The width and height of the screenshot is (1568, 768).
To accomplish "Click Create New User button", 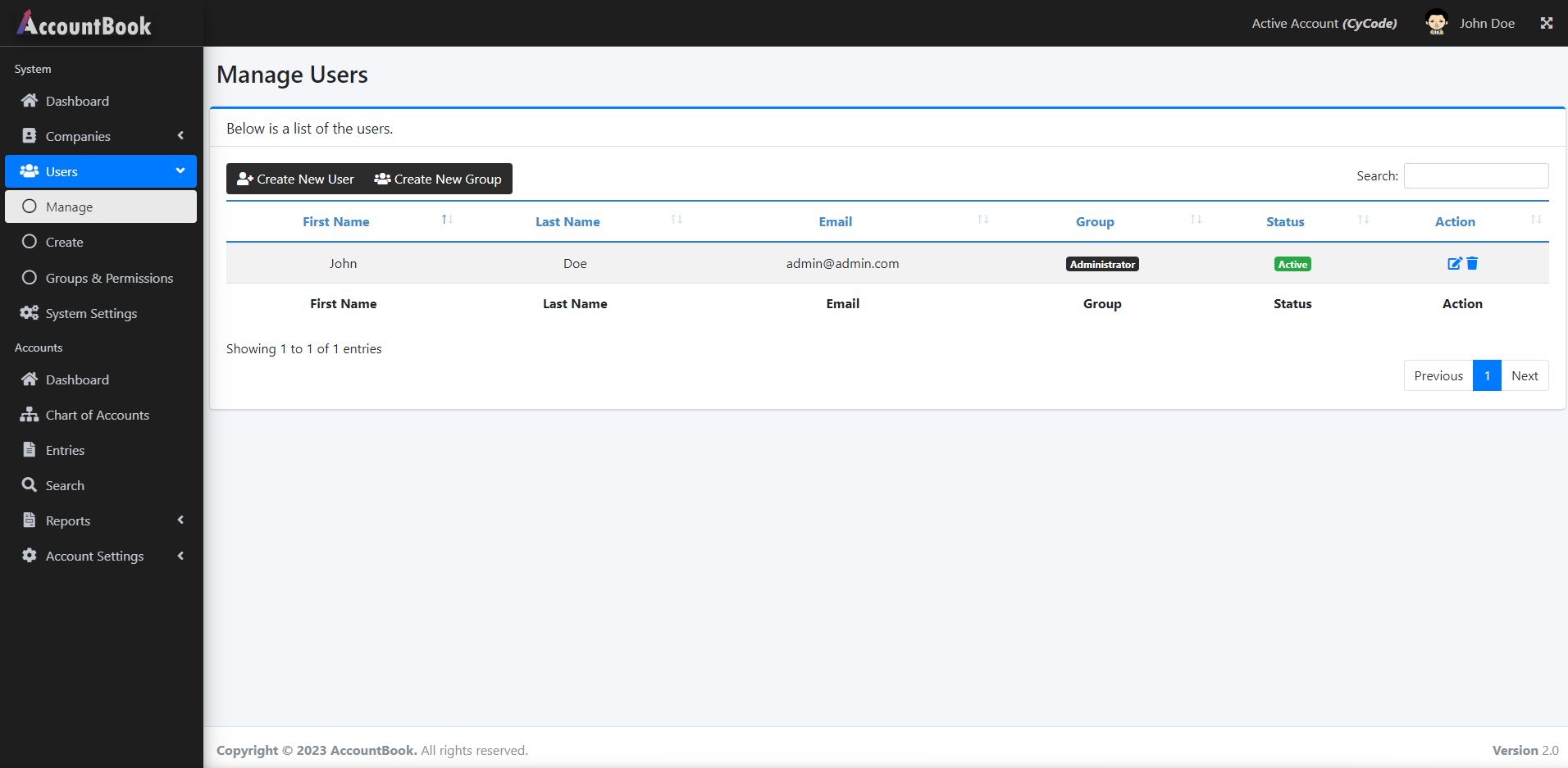I will (295, 179).
